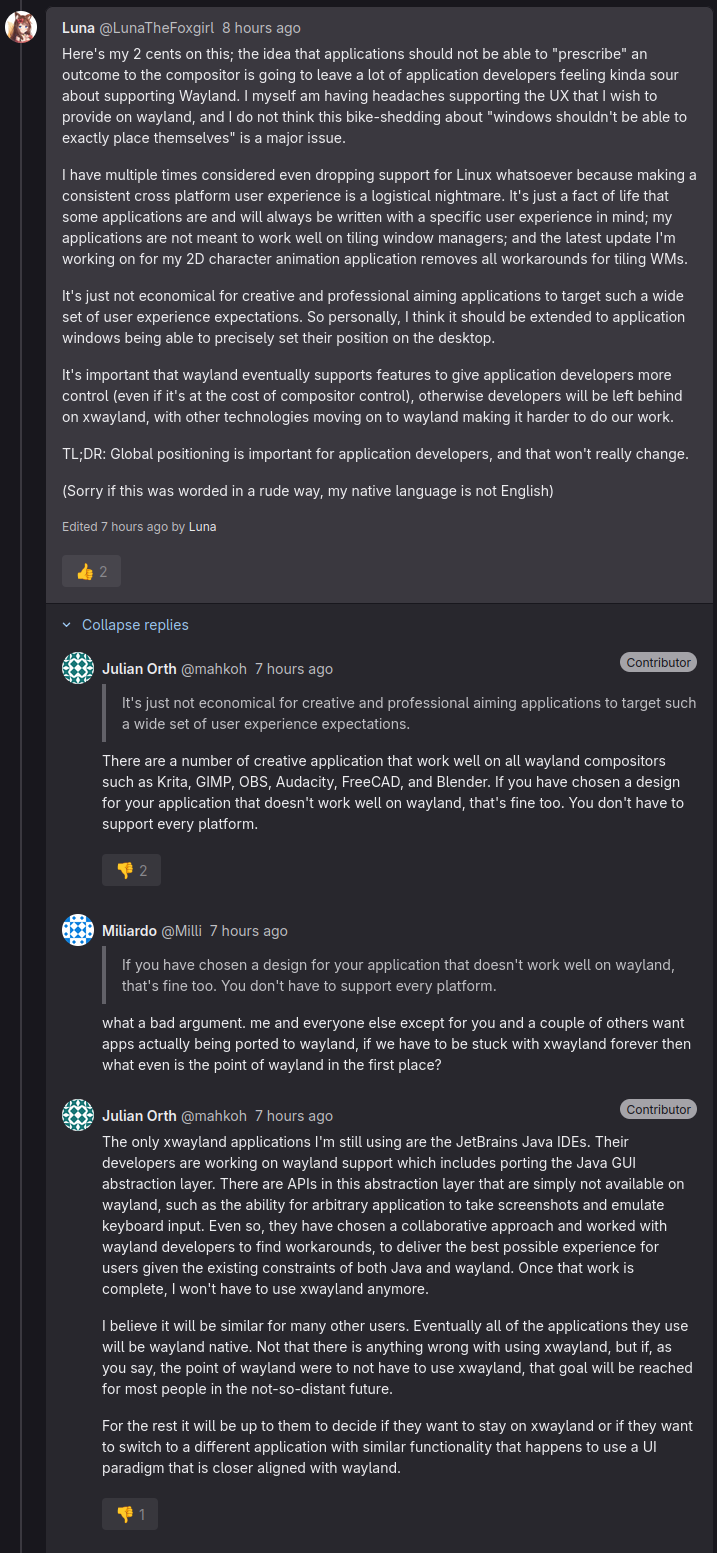This screenshot has height=1553, width=717.
Task: Open Miliardo's author name link
Action: coord(129,930)
